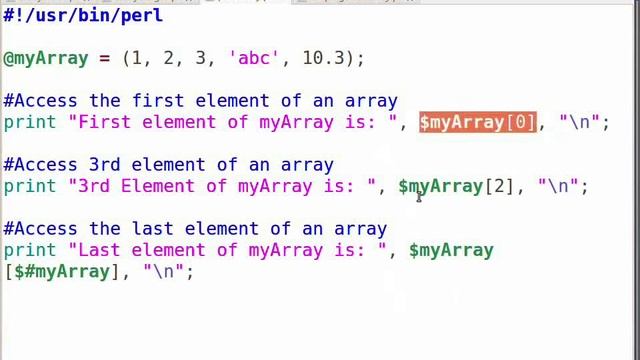The width and height of the screenshot is (640, 360).
Task: Click the print keyword on the 3rd Element line
Action: tap(30, 187)
